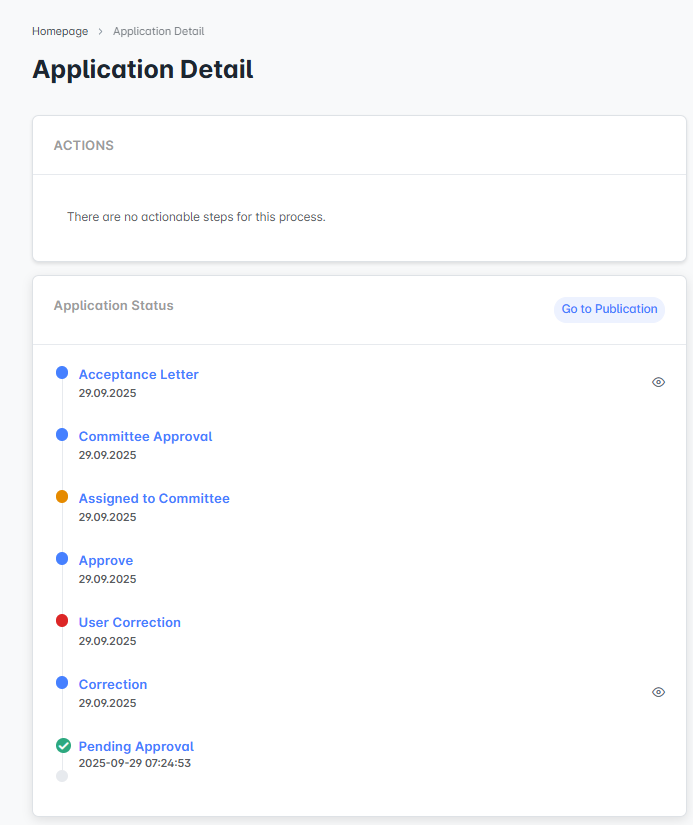This screenshot has width=693, height=825.
Task: Select the Approve status entry
Action: (106, 560)
